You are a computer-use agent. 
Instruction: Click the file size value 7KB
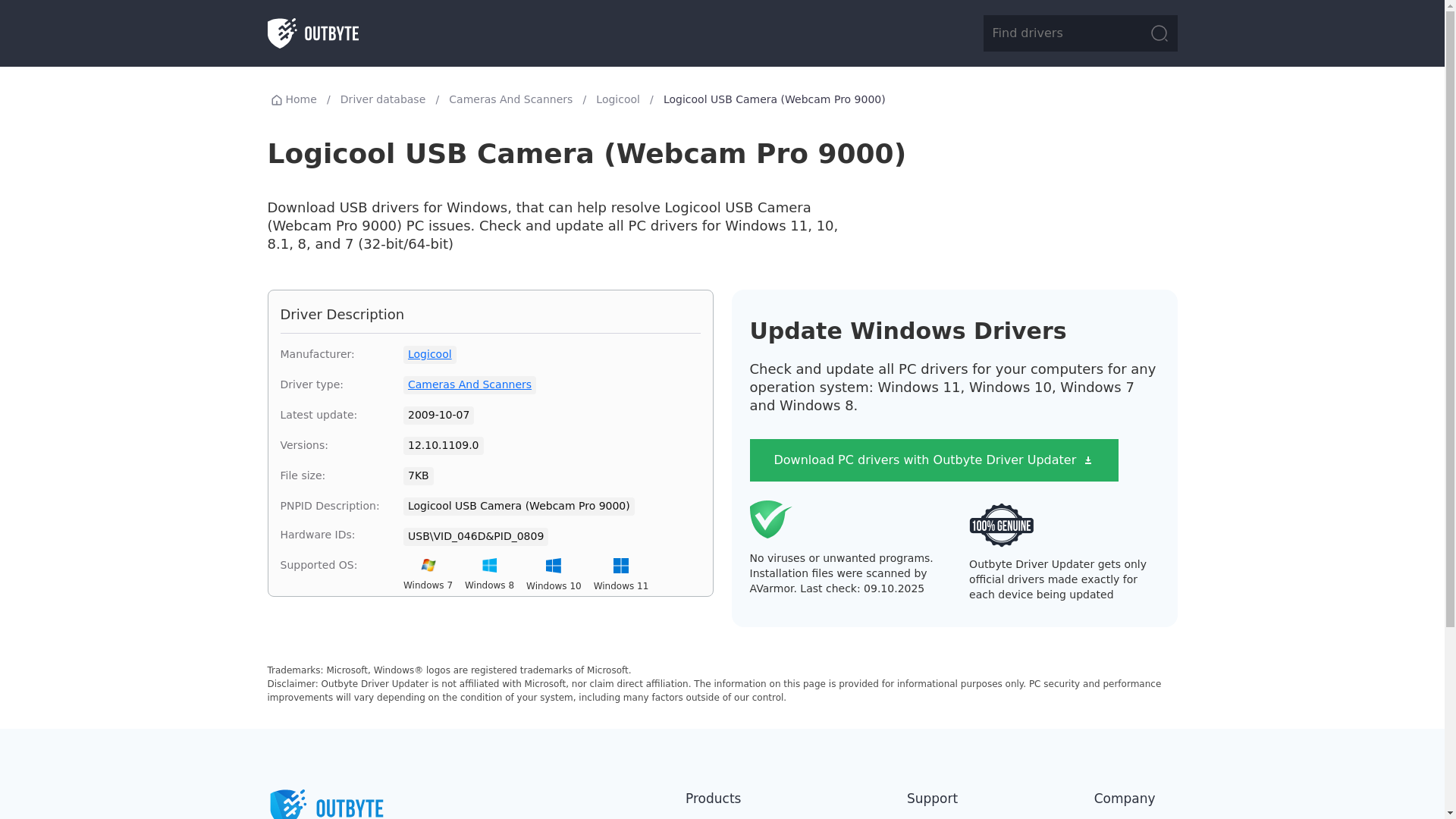tap(418, 475)
